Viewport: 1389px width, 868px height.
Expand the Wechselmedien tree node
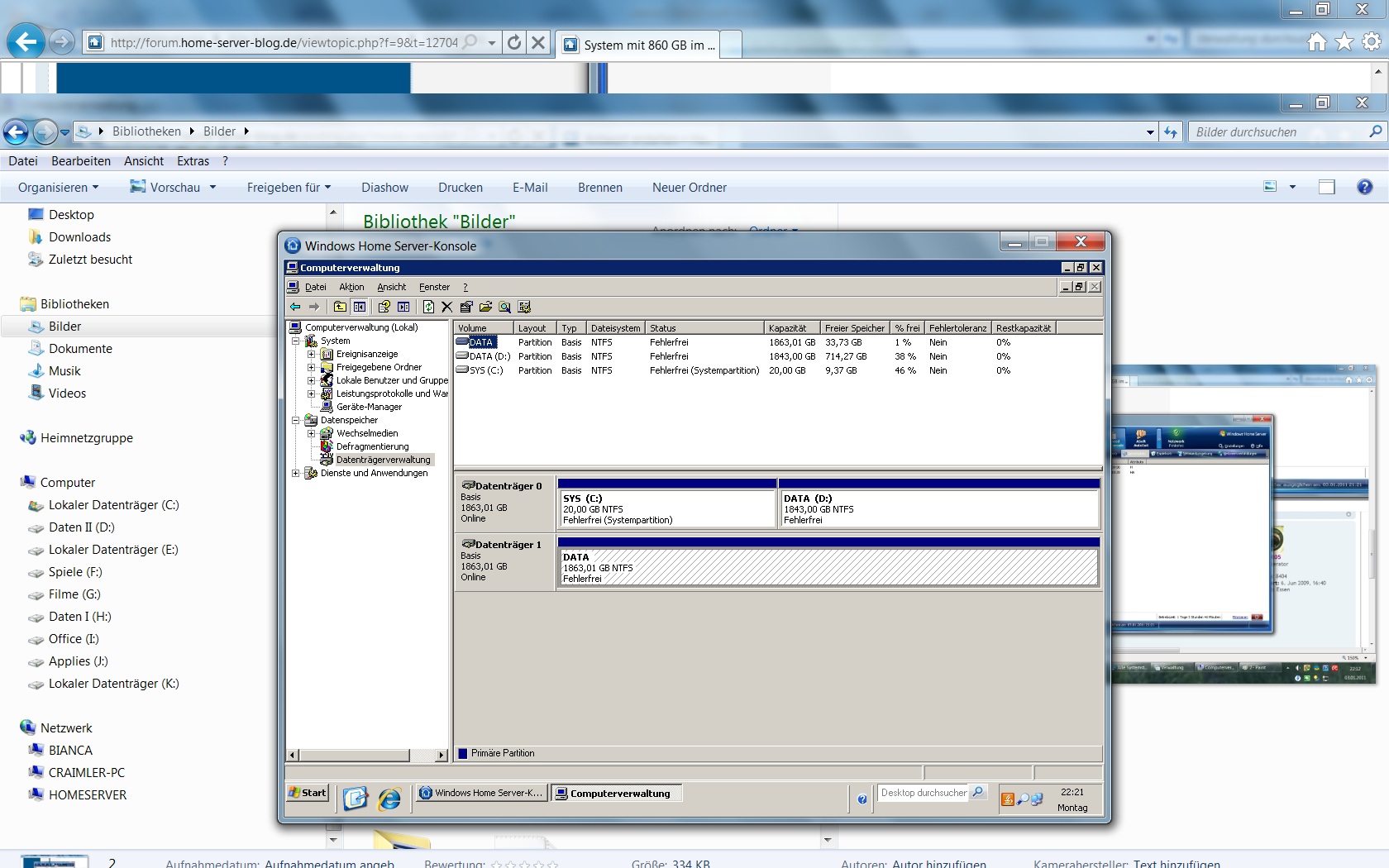[x=311, y=433]
